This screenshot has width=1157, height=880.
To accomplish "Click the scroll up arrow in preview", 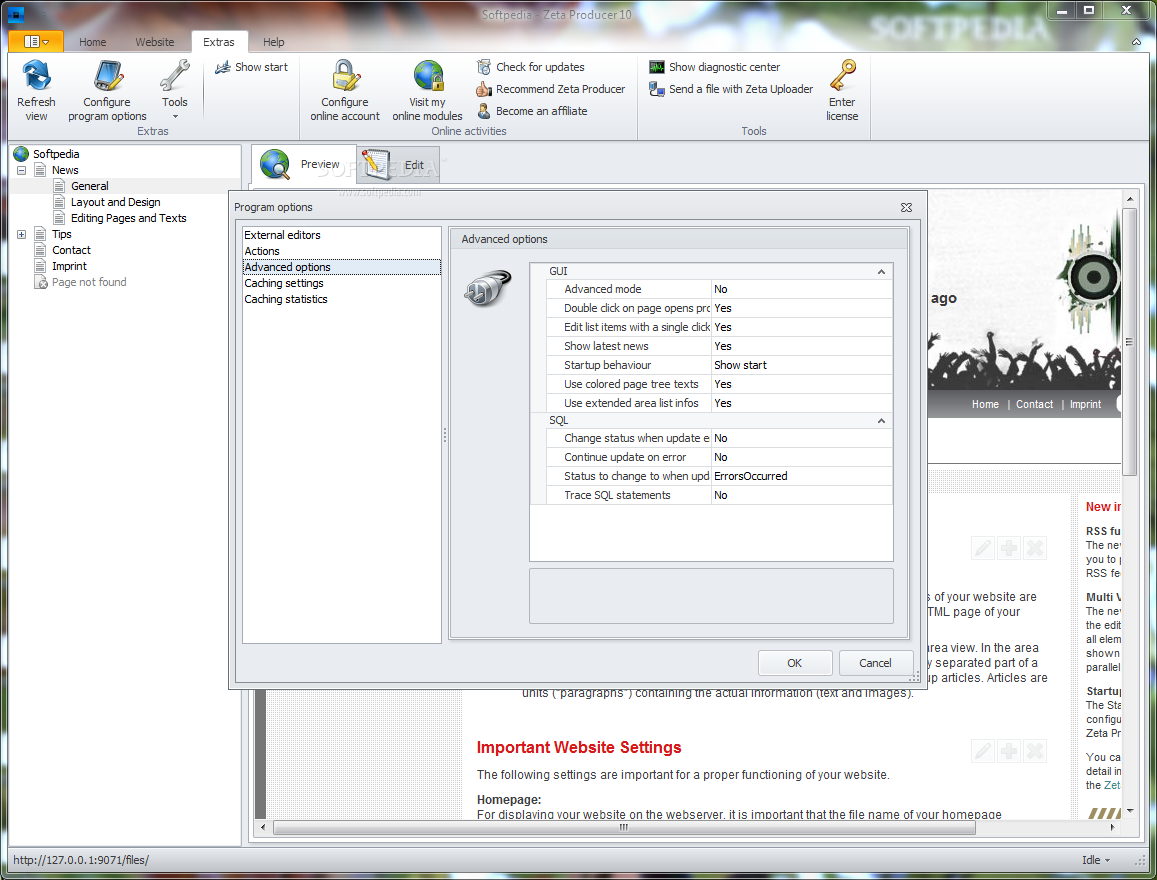I will pos(1129,199).
